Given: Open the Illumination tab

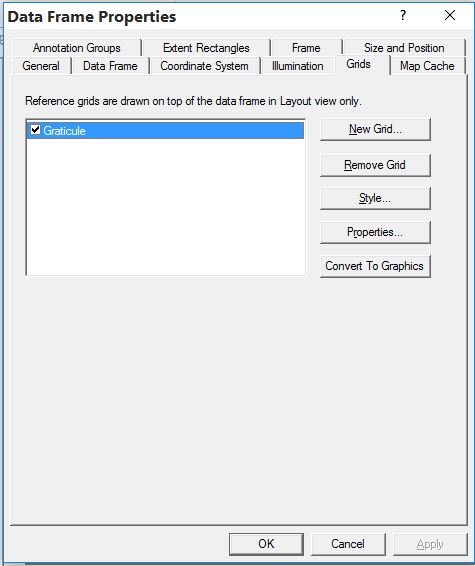Looking at the screenshot, I should [x=297, y=66].
